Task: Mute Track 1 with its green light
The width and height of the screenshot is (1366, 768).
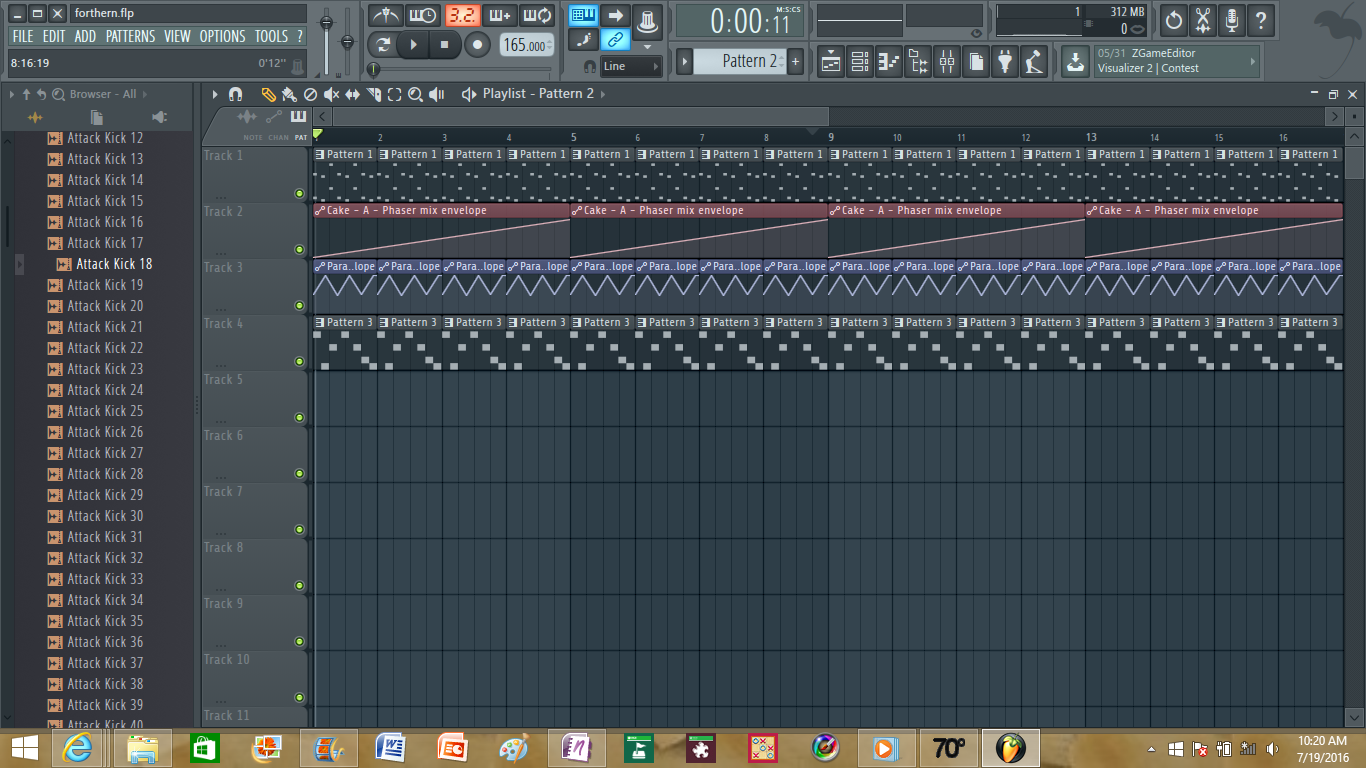Action: [298, 194]
